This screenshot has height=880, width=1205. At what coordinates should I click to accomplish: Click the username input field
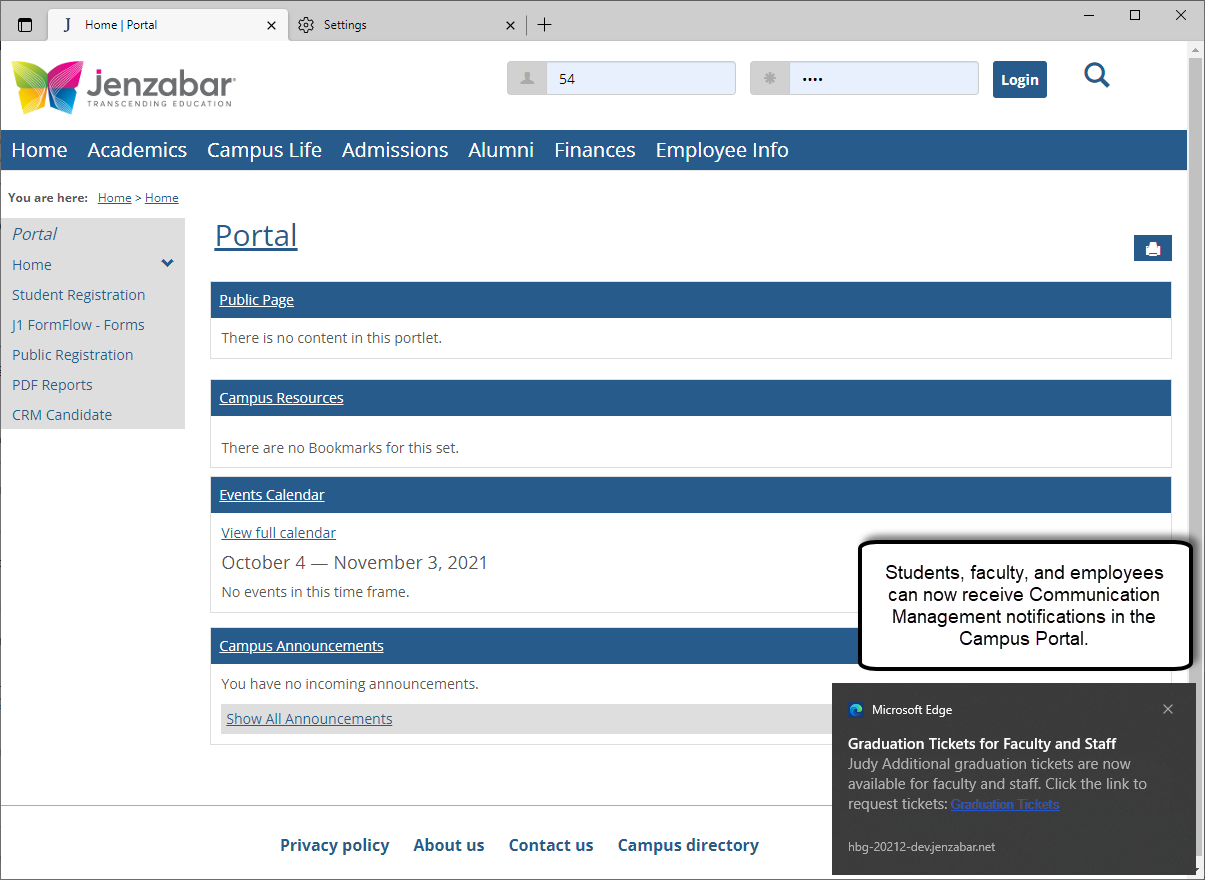pyautogui.click(x=640, y=78)
